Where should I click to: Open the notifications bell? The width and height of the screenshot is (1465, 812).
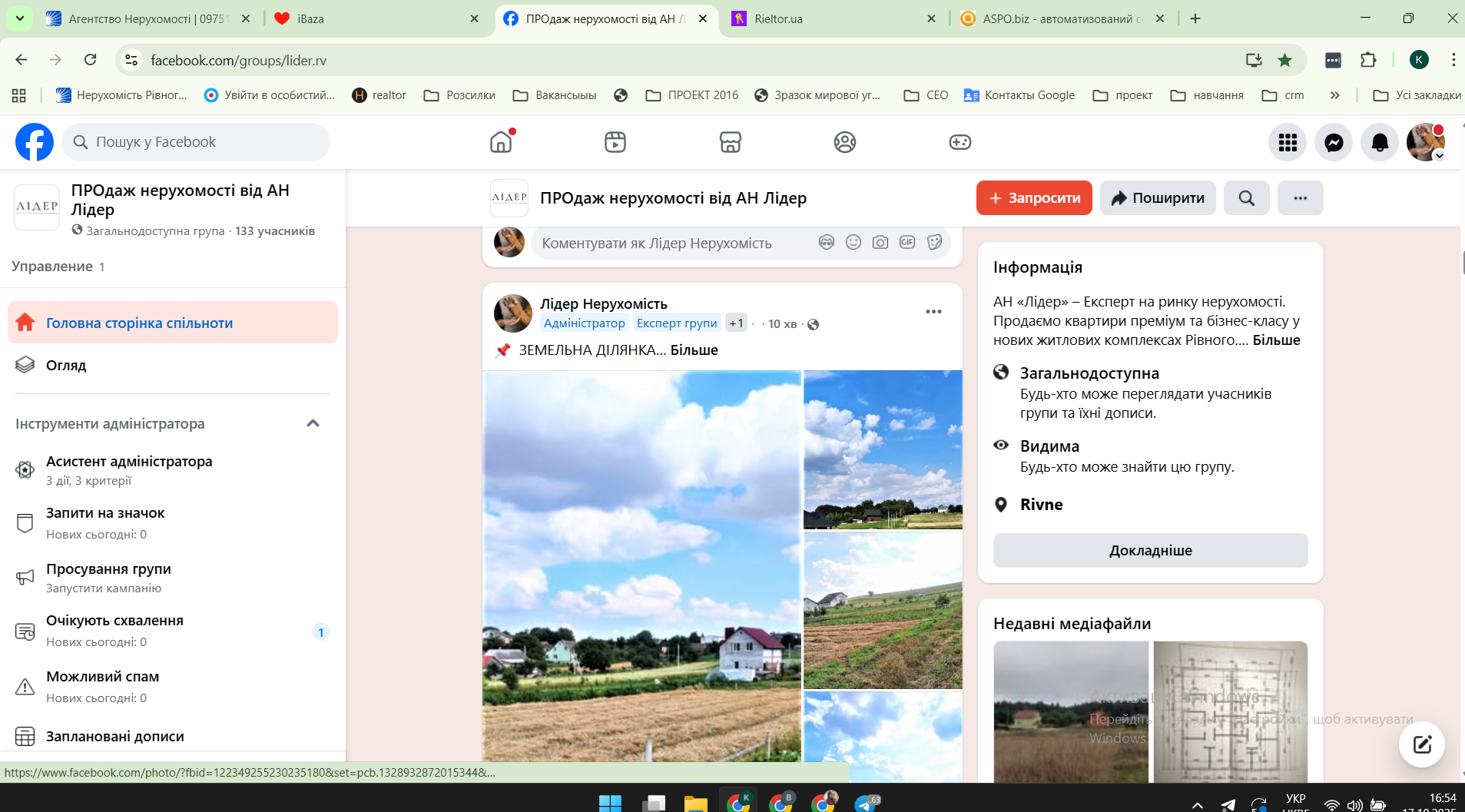tap(1380, 142)
